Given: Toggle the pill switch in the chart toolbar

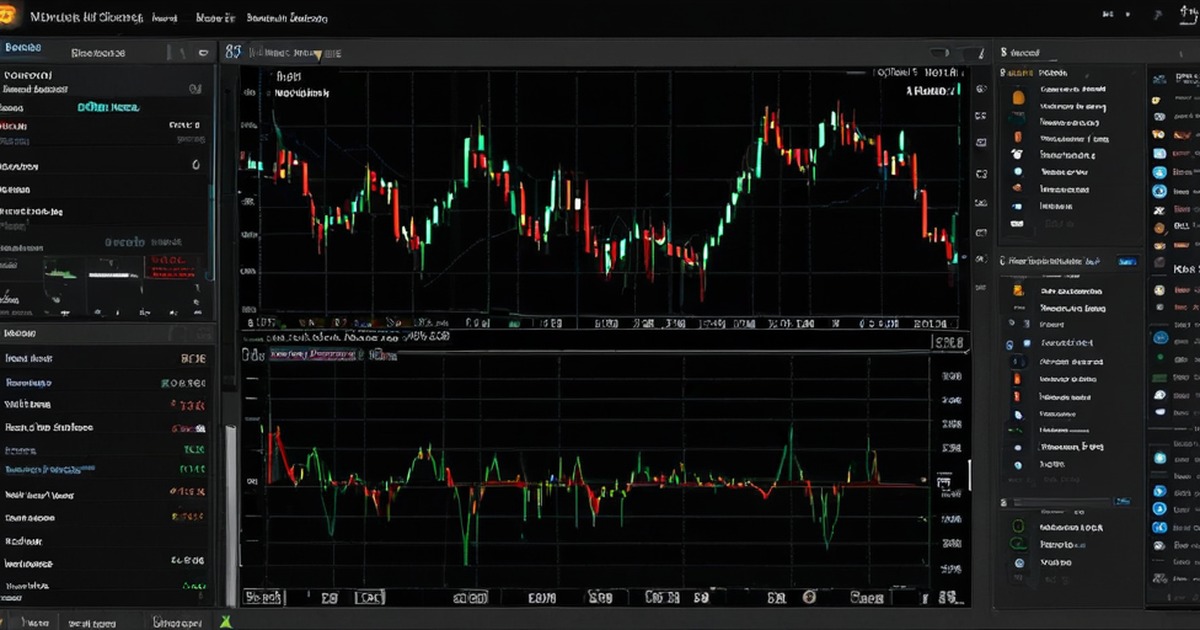Looking at the screenshot, I should click(941, 53).
